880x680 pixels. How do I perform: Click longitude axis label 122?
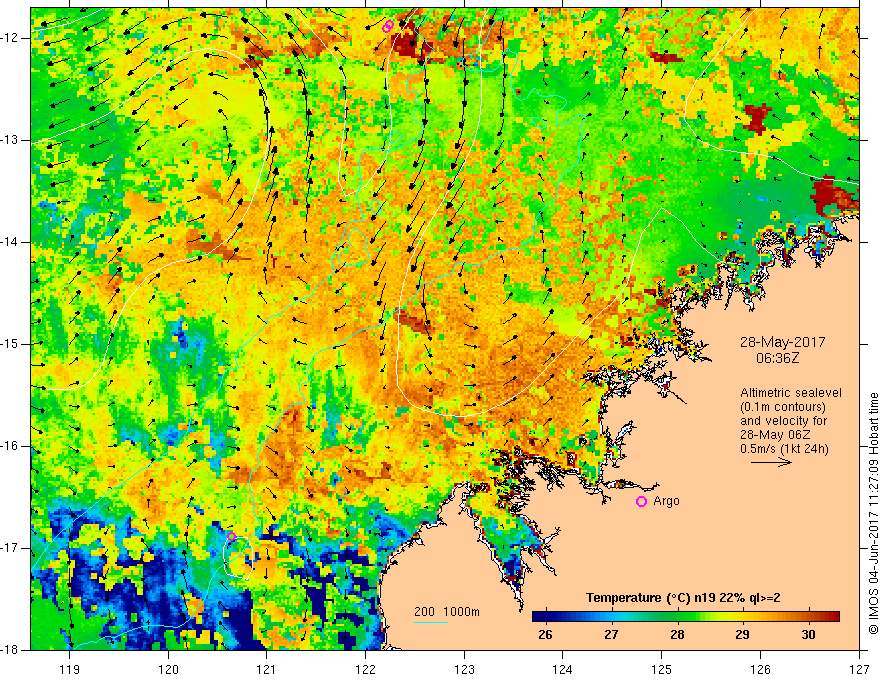(x=365, y=669)
